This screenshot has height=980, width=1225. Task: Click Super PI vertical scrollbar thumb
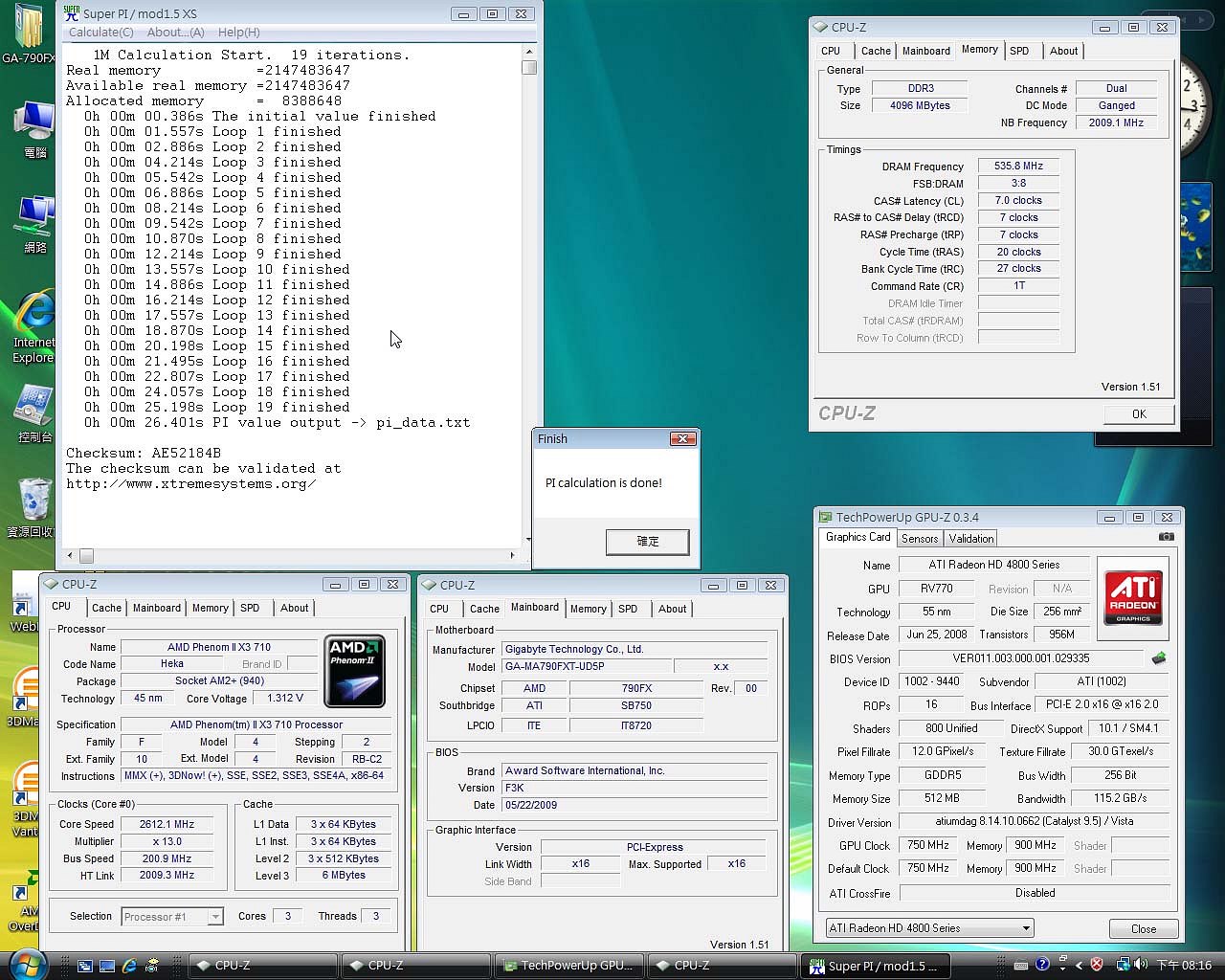[529, 68]
